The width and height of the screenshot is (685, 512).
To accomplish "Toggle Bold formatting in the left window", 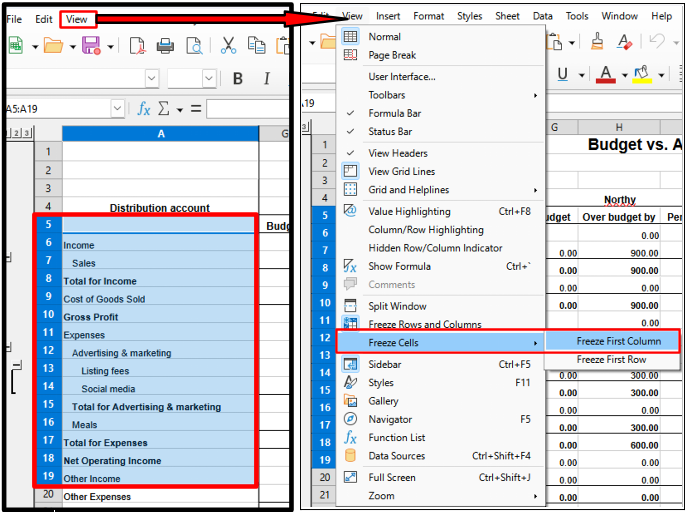I will coord(238,79).
